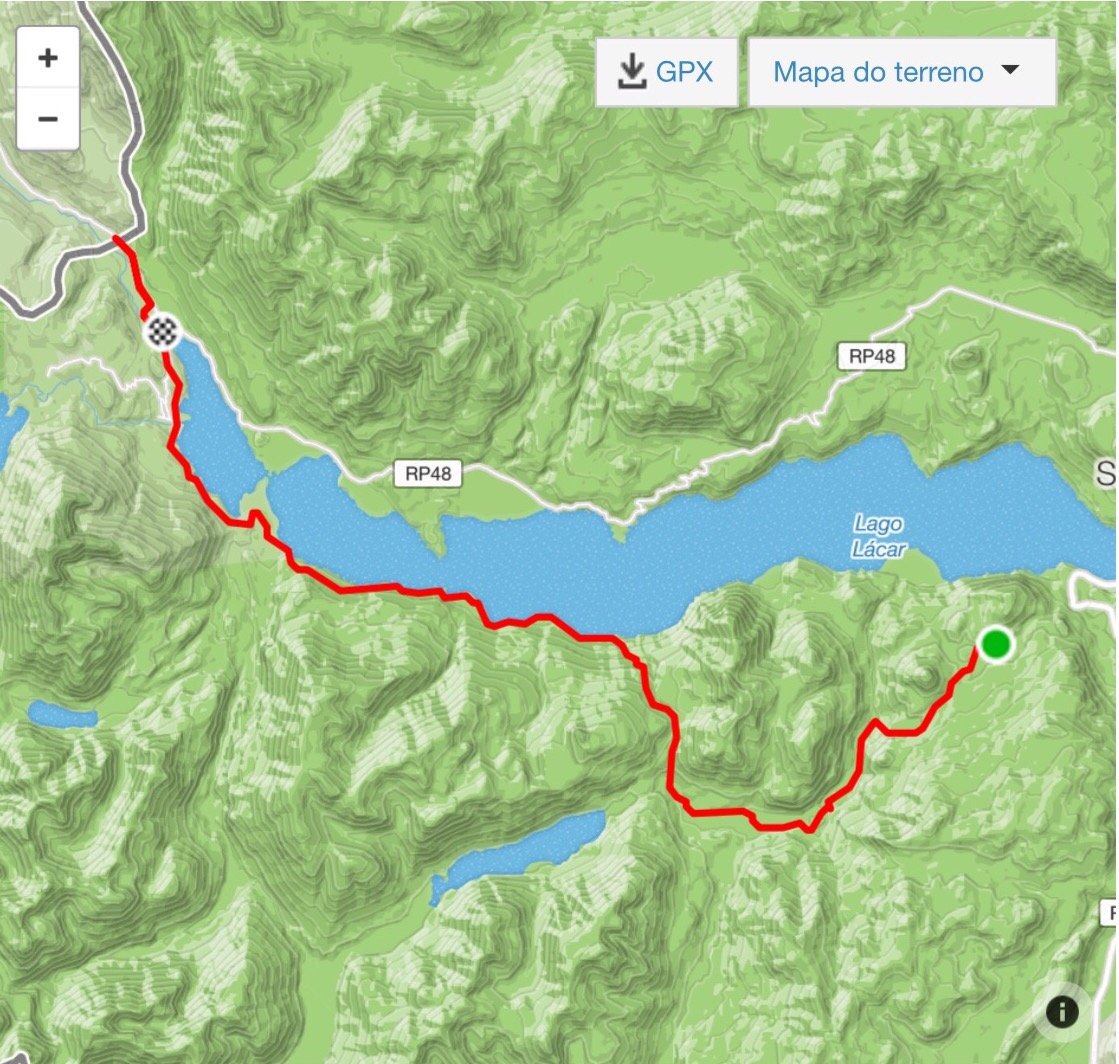Click the RP48 road shield near lake center
Screen dimensions: 1119x1064
click(428, 474)
